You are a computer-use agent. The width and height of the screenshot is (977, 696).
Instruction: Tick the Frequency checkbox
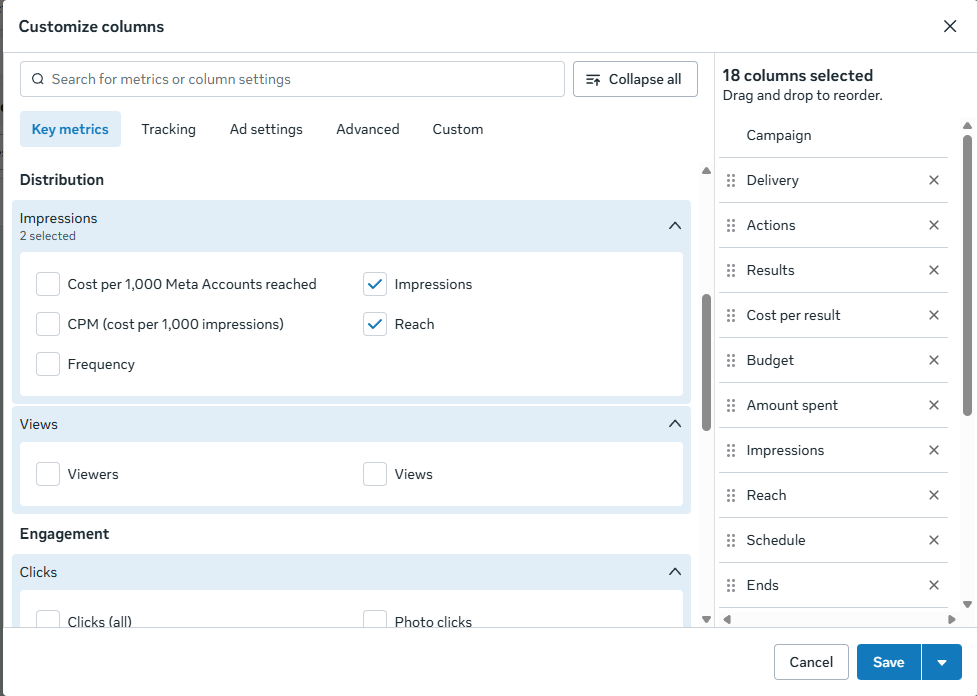48,364
